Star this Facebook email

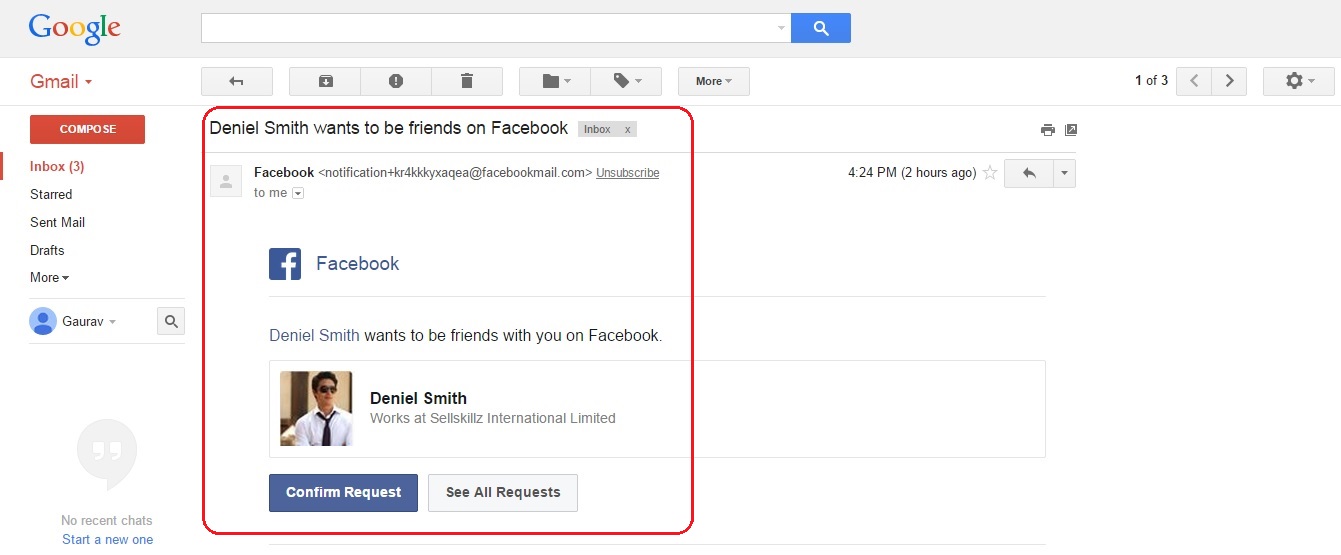pos(990,173)
